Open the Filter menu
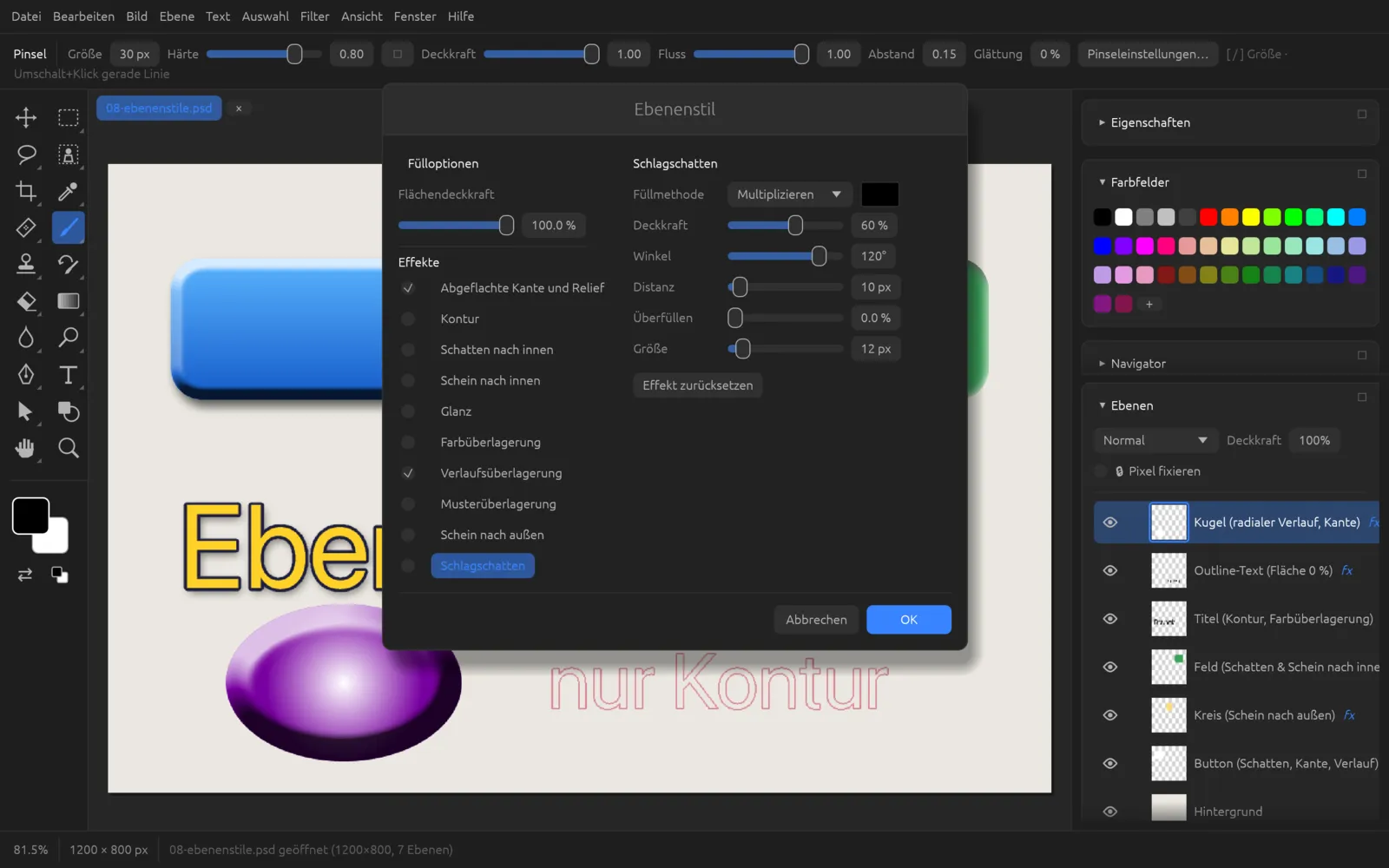Viewport: 1389px width, 868px height. click(x=314, y=16)
